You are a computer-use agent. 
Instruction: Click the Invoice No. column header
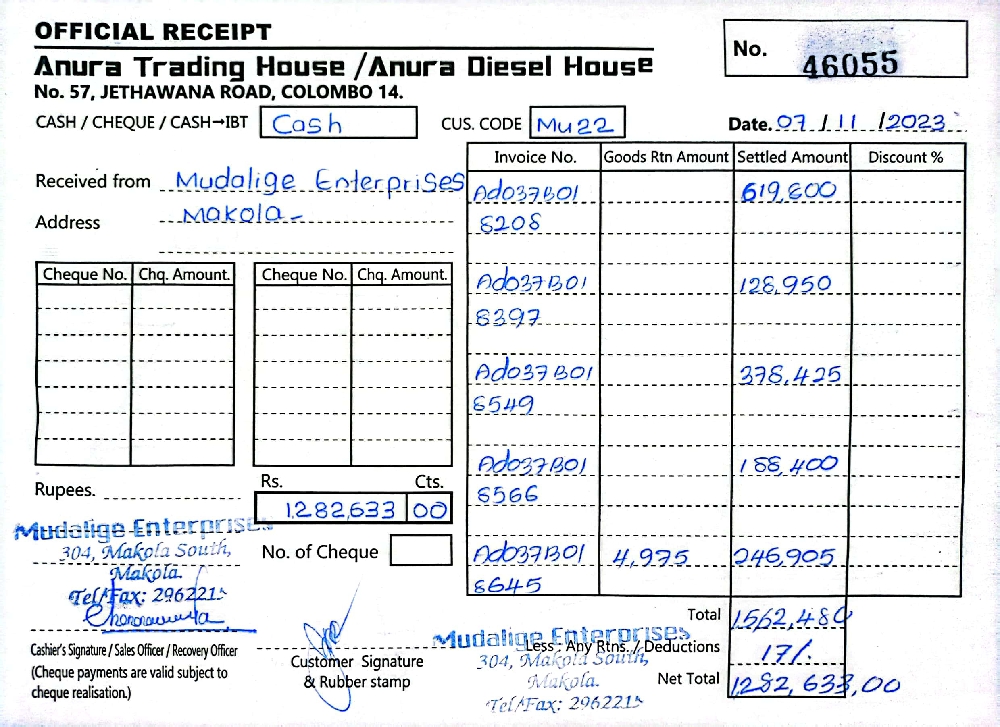click(x=535, y=157)
